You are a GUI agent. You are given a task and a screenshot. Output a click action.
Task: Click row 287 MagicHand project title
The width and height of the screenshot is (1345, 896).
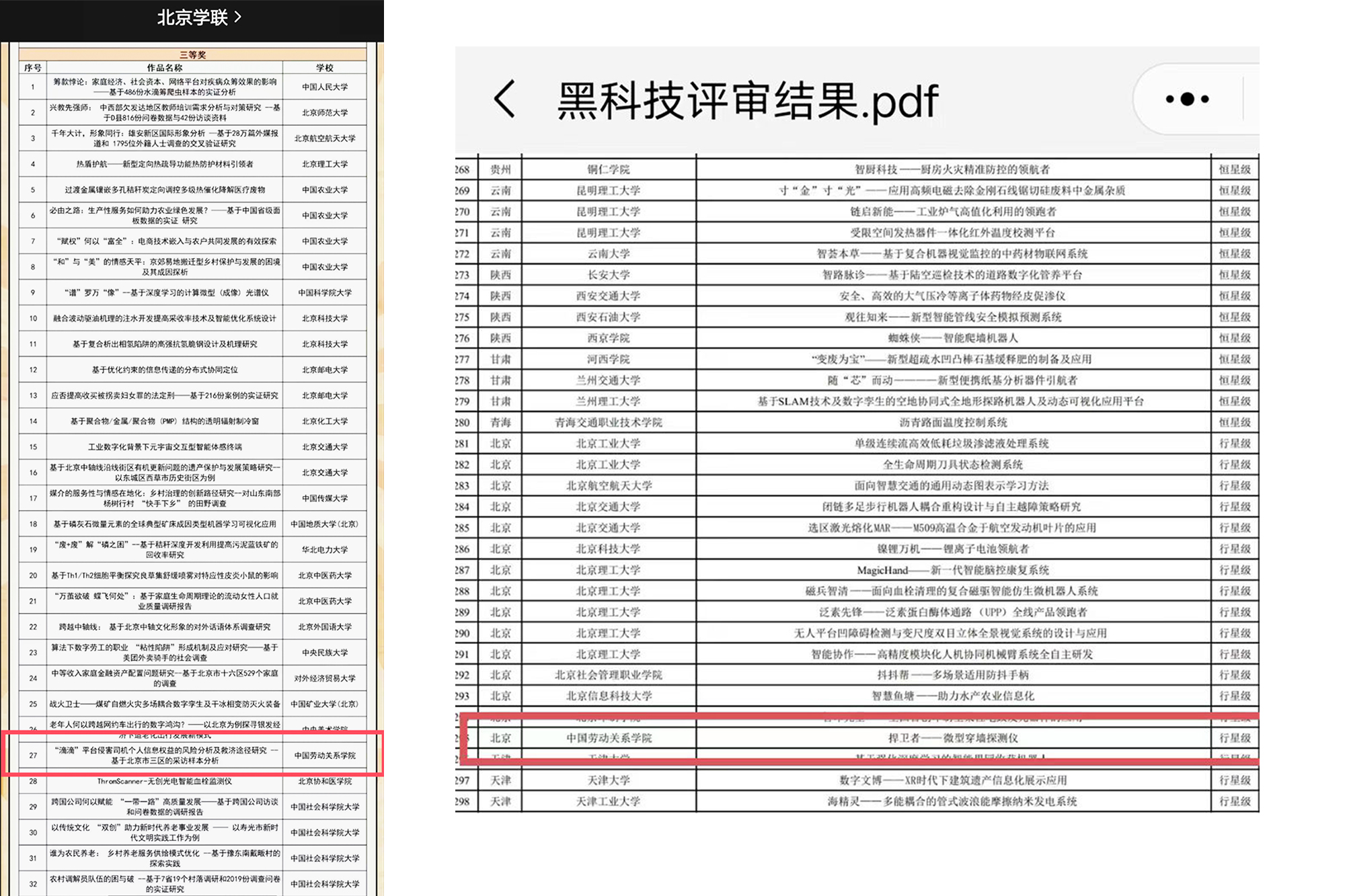pos(953,570)
